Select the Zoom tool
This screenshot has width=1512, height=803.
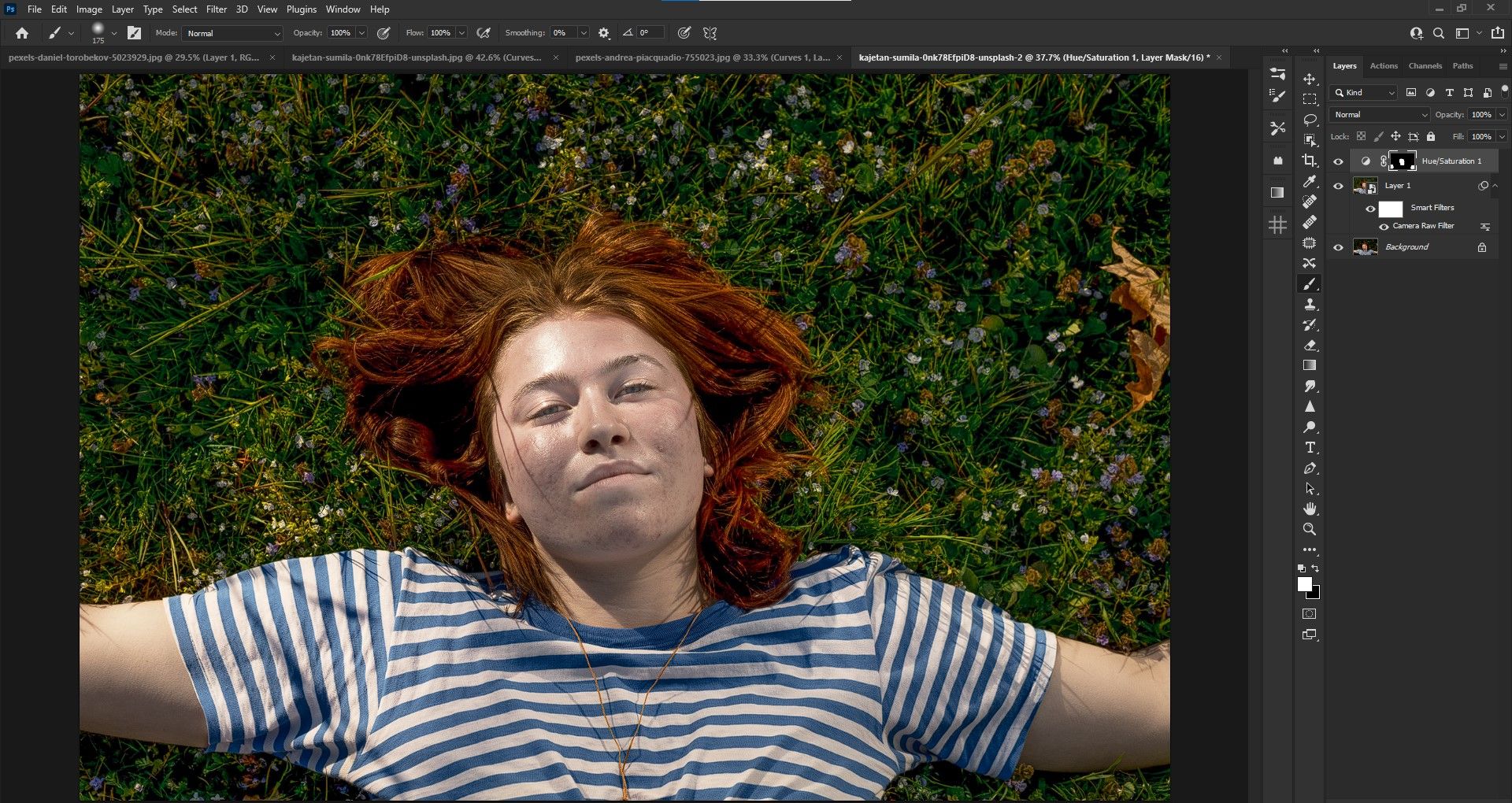click(1310, 530)
